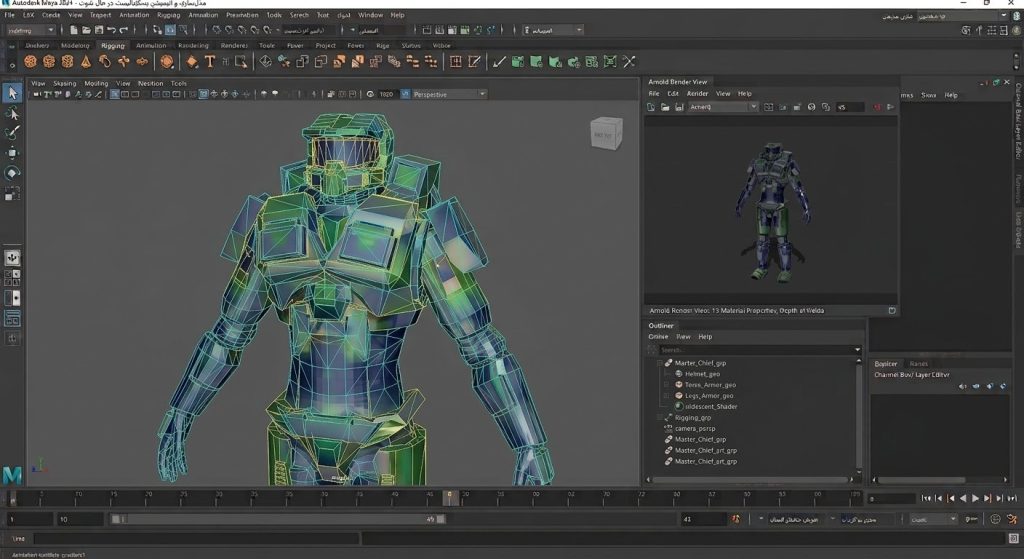
Task: Activate the Rotate tool in the left toolbox
Action: (12, 173)
